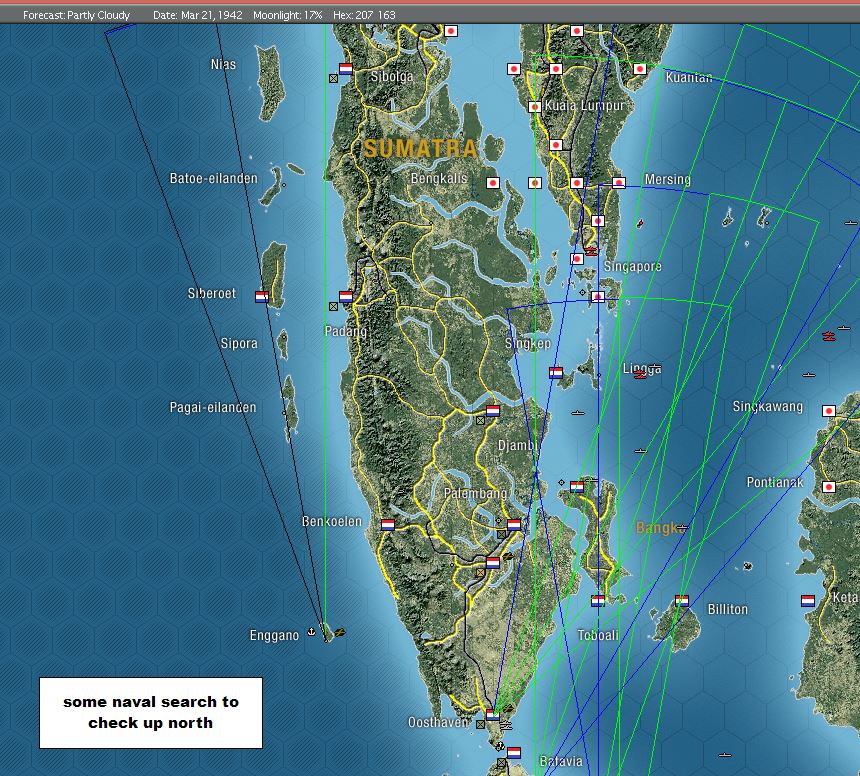Select the red ship task force at Singapore
The image size is (860, 776).
pos(591,251)
